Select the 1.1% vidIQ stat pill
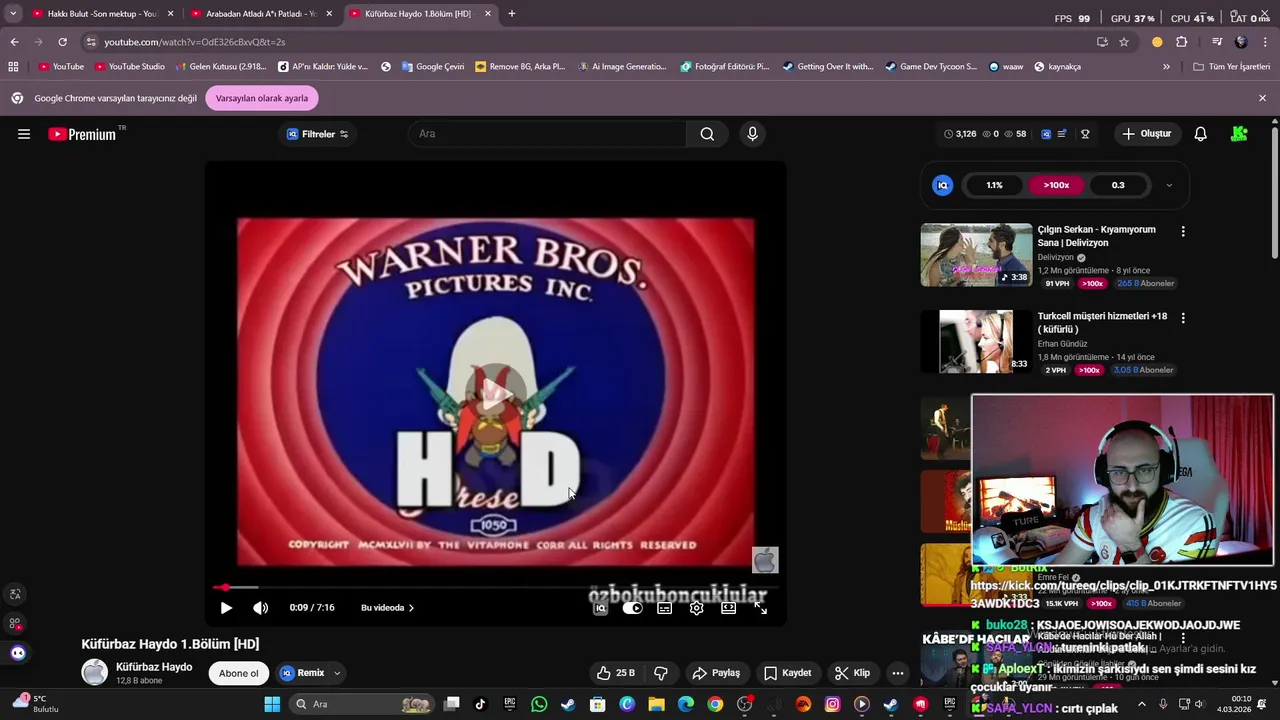1280x720 pixels. (994, 185)
